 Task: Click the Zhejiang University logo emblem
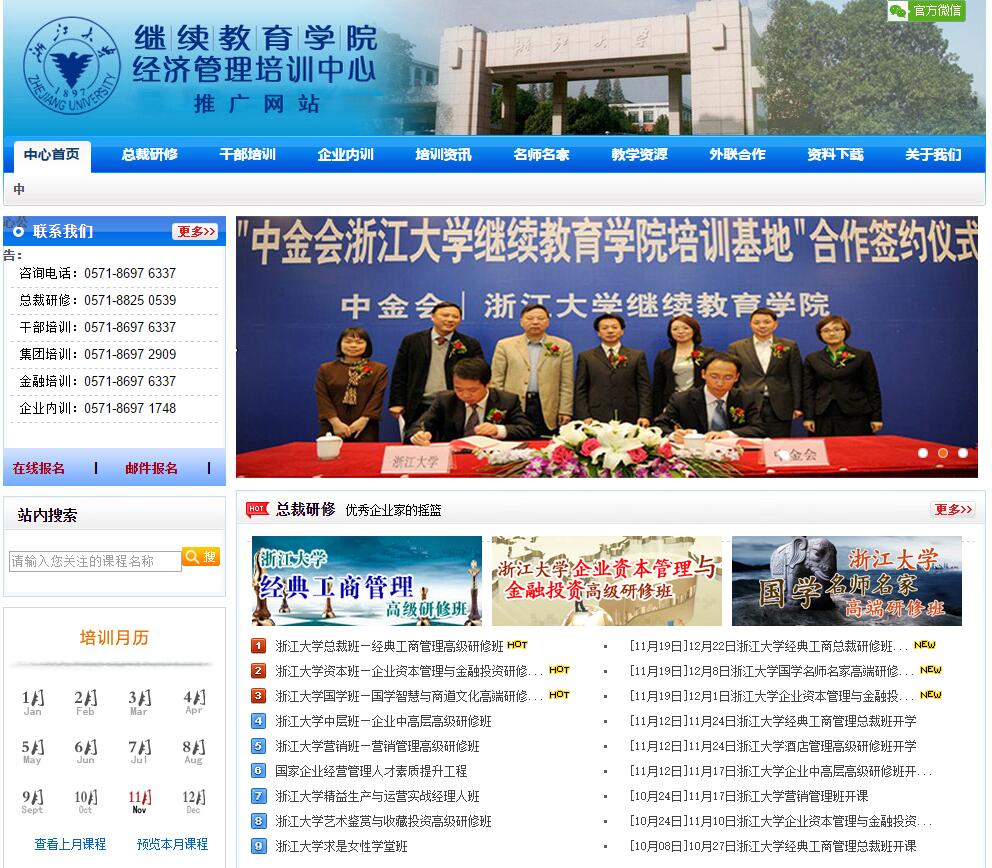tap(71, 65)
